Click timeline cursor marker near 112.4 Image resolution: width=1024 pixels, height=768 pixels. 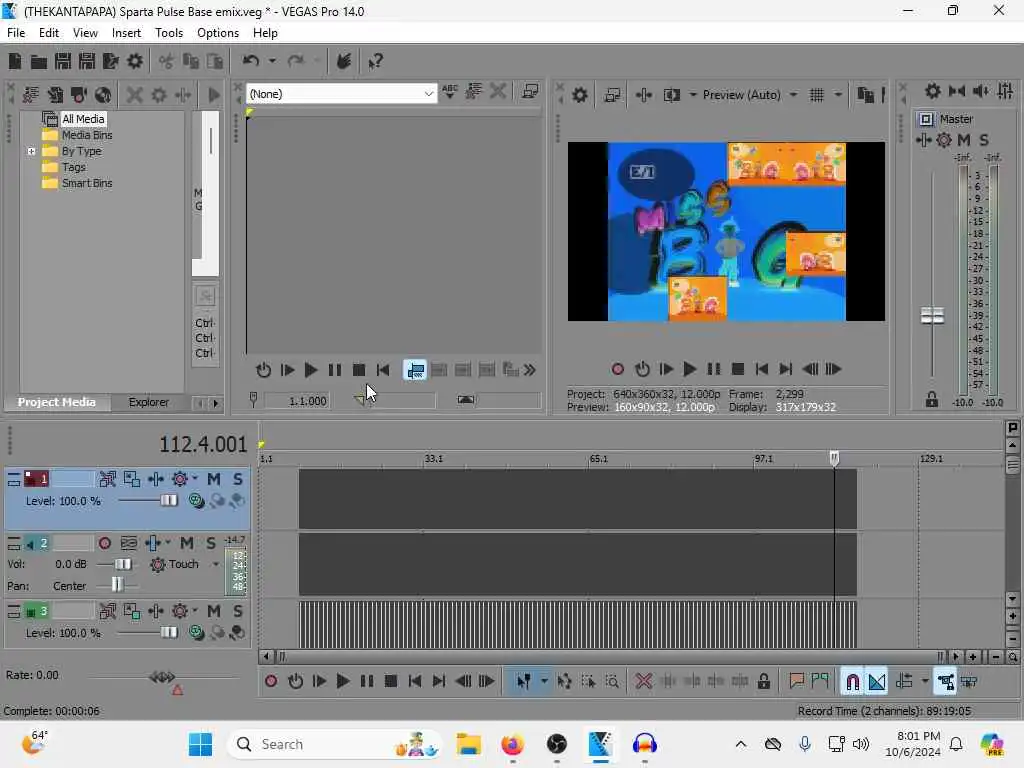click(x=834, y=458)
